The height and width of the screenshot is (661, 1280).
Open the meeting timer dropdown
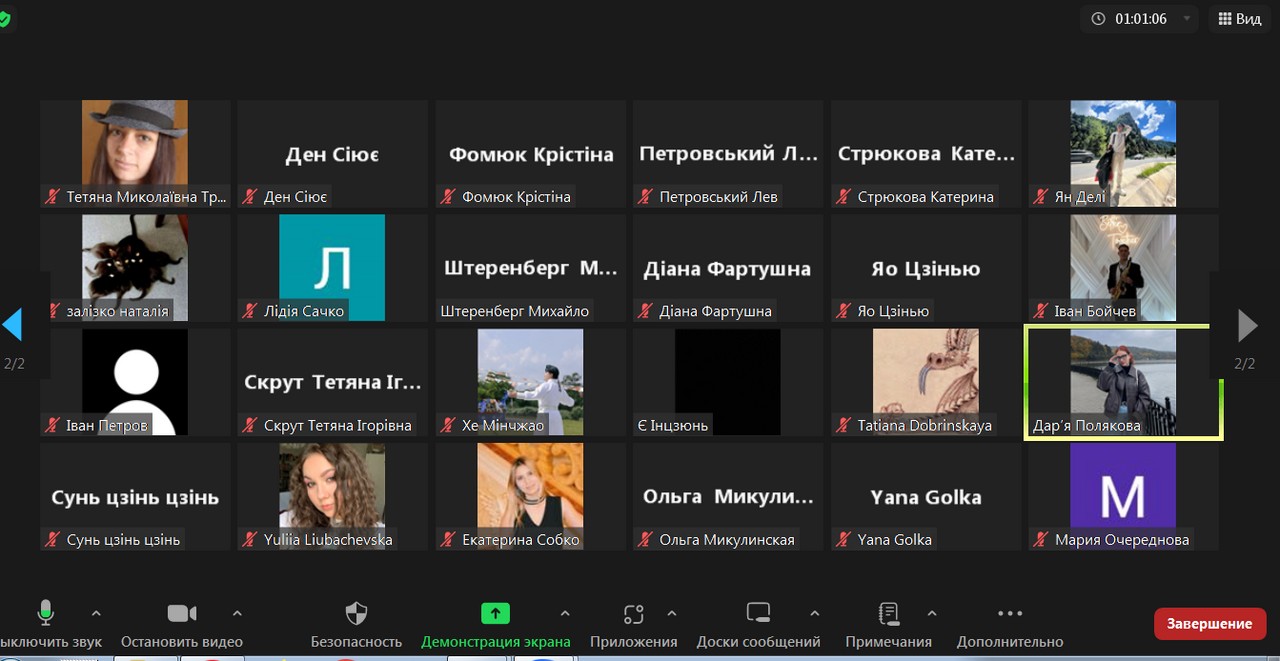pos(1187,19)
